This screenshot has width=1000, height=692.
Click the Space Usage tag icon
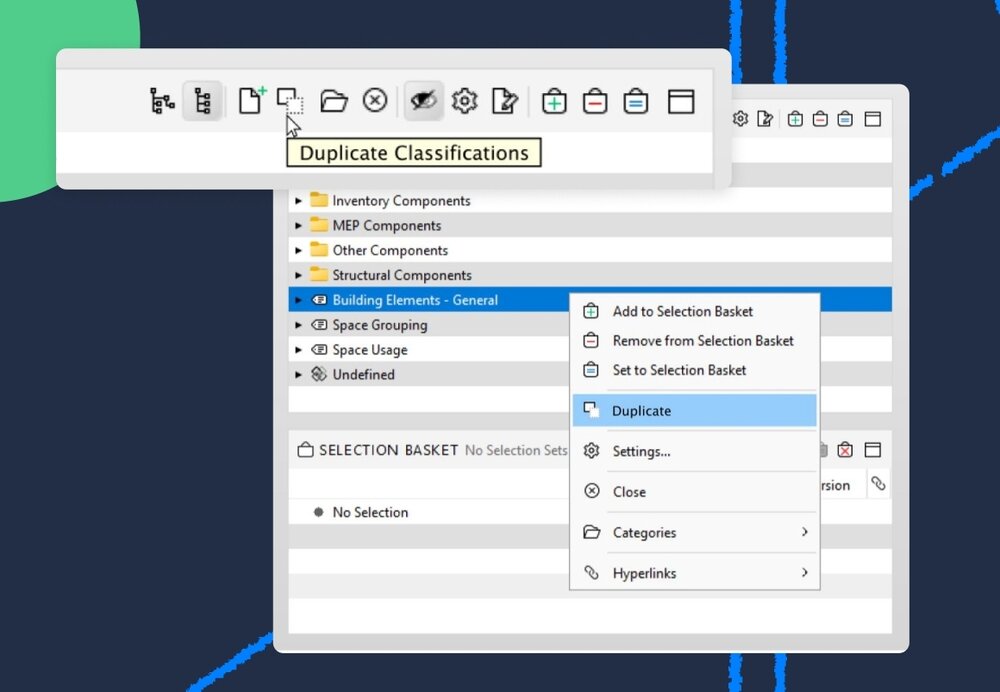pyautogui.click(x=319, y=350)
